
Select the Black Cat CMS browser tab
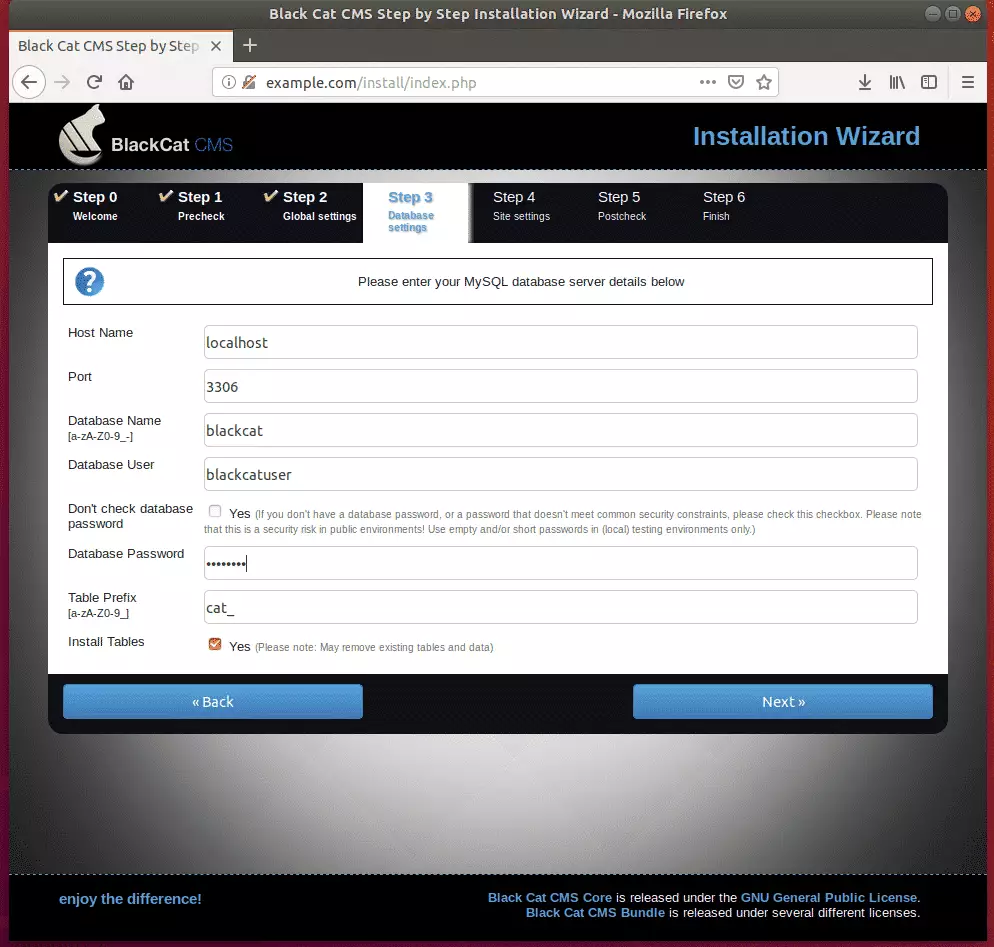tap(120, 46)
